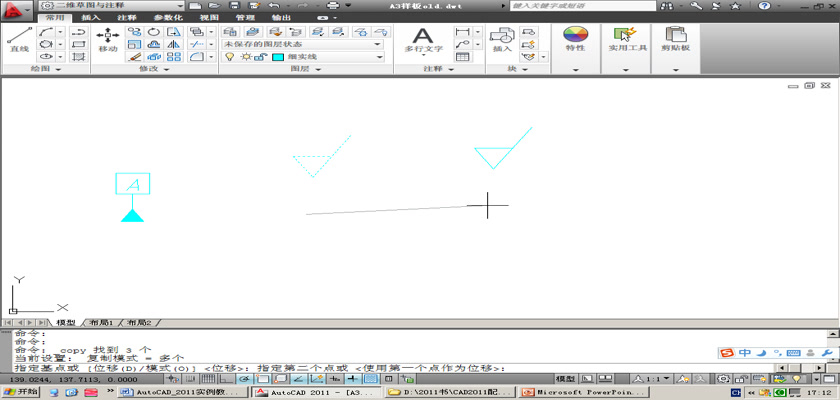
Task: Click the keyword search input field
Action: [x=582, y=6]
